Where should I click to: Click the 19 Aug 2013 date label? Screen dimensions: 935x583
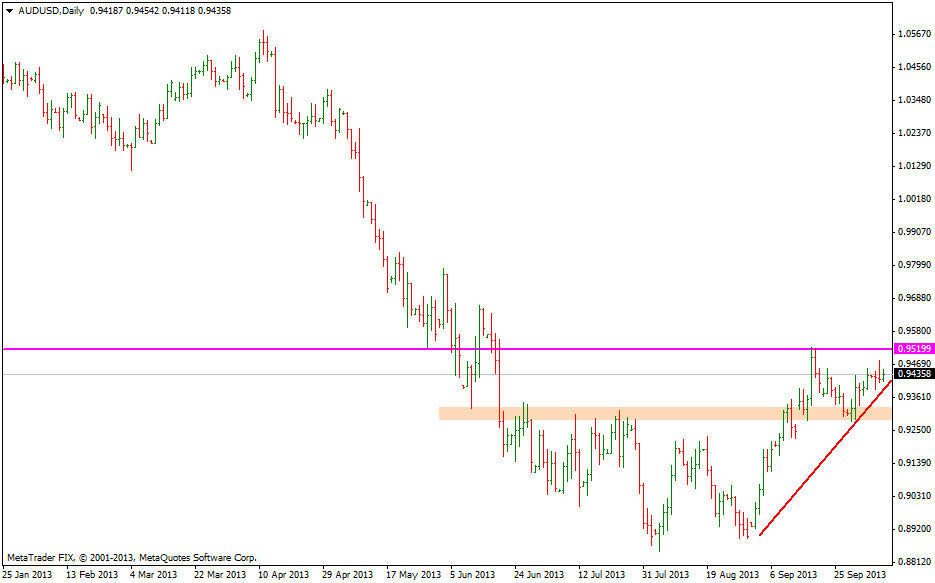click(729, 575)
